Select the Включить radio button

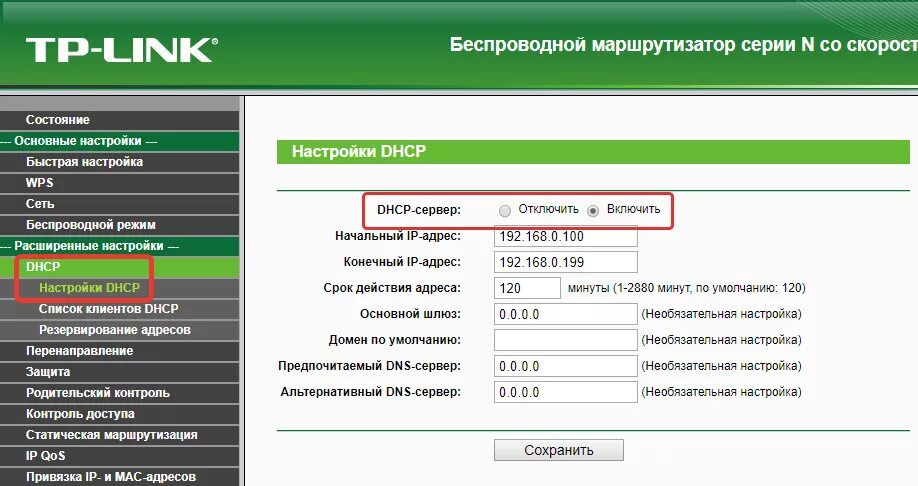[593, 211]
